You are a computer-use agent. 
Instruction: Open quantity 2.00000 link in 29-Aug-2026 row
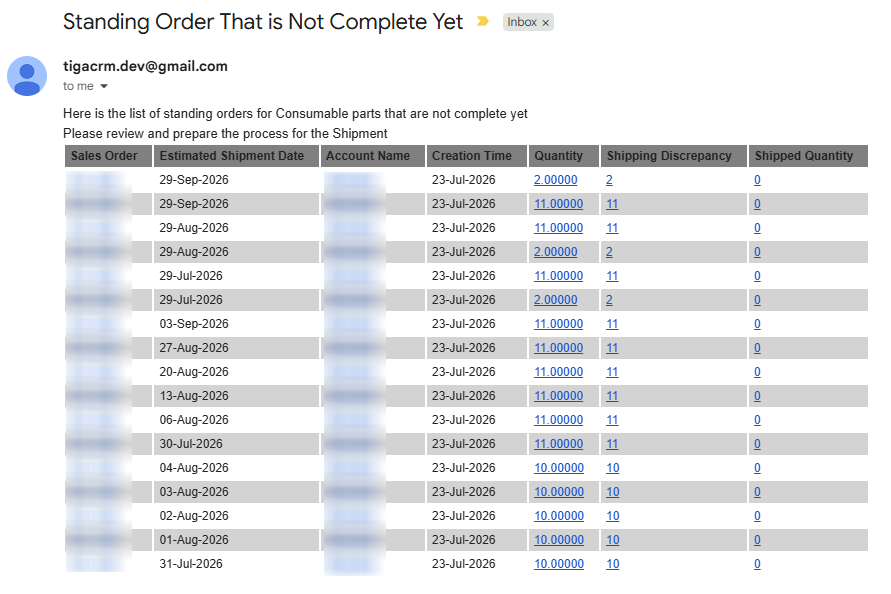point(555,252)
